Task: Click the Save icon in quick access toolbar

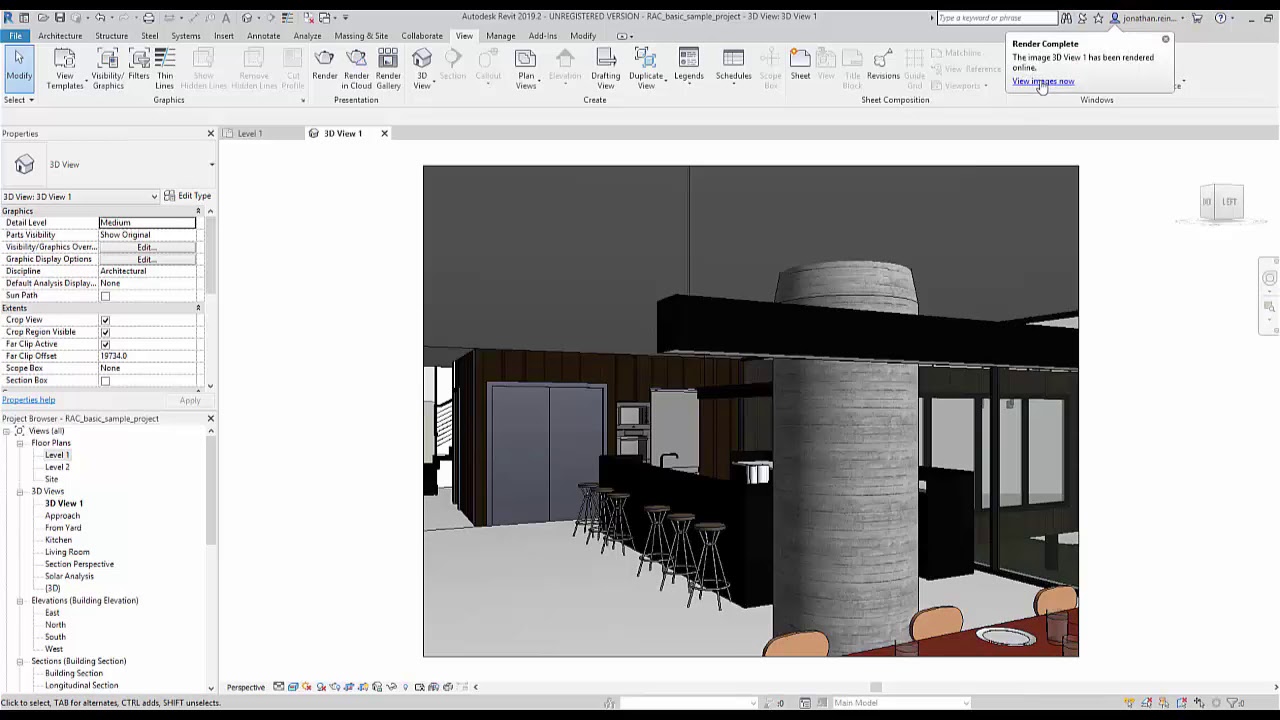Action: [60, 18]
